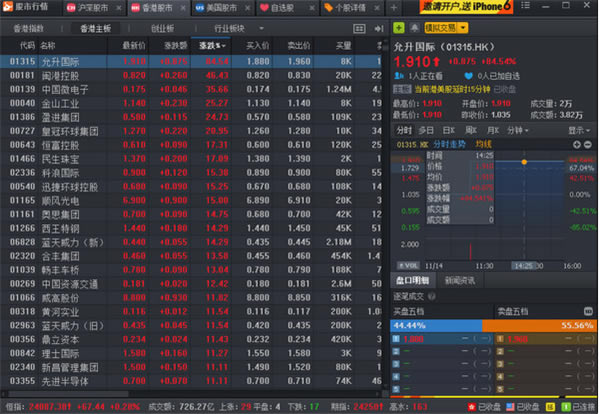This screenshot has height=414, width=600.
Task: Expand the 分钟 period dropdown
Action: coord(518,130)
